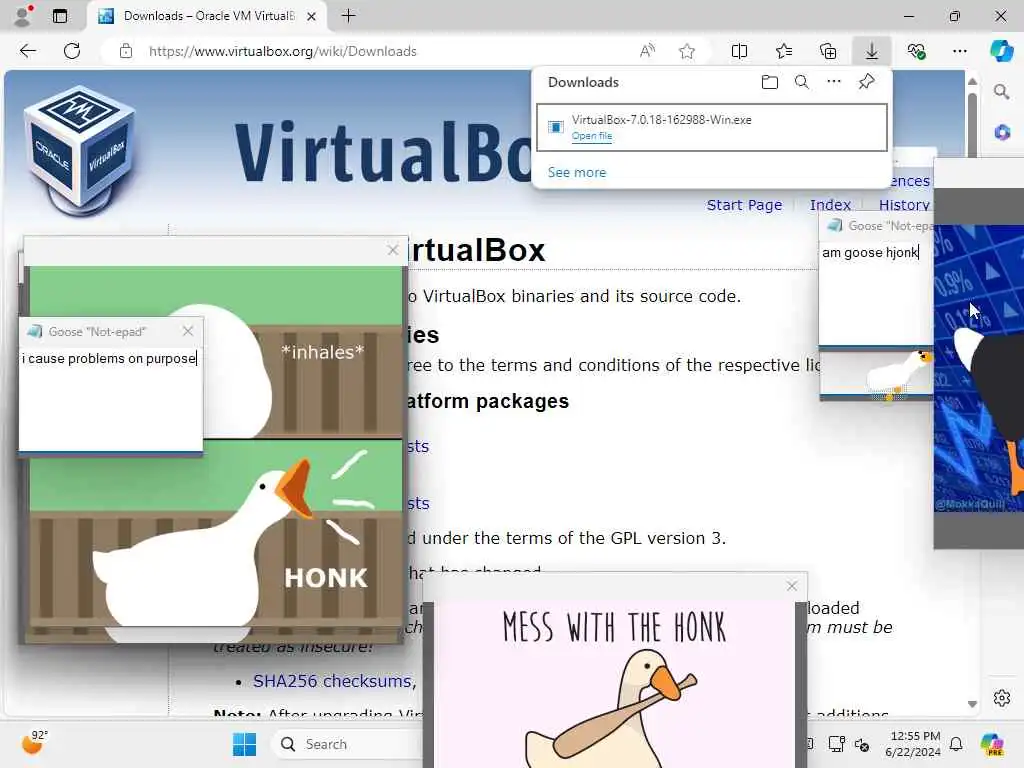Click the MESS WITH THE HONK goose picture

(615, 684)
